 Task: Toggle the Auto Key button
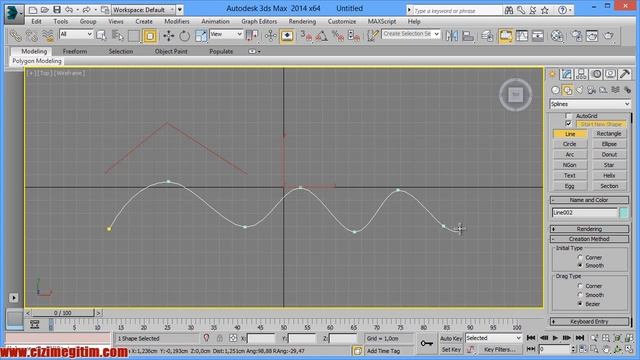coord(451,338)
